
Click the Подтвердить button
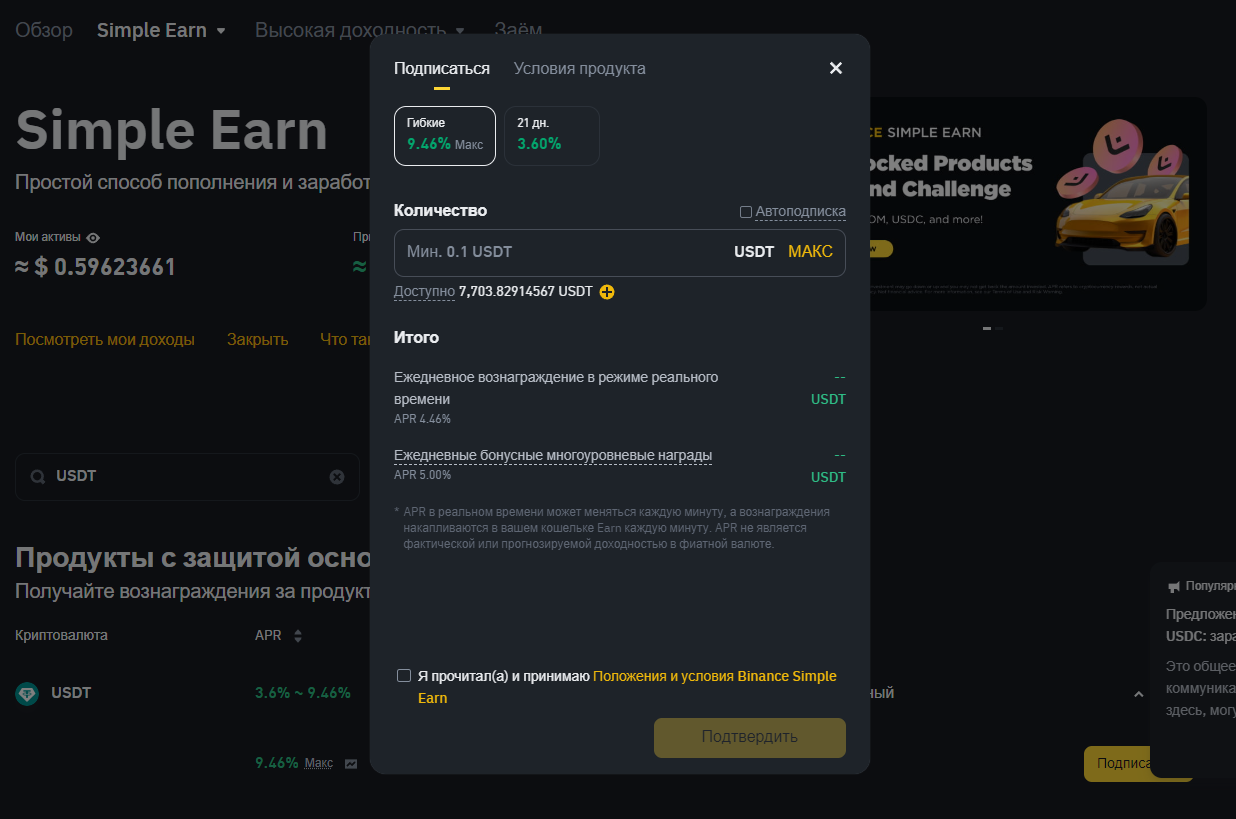tap(750, 737)
